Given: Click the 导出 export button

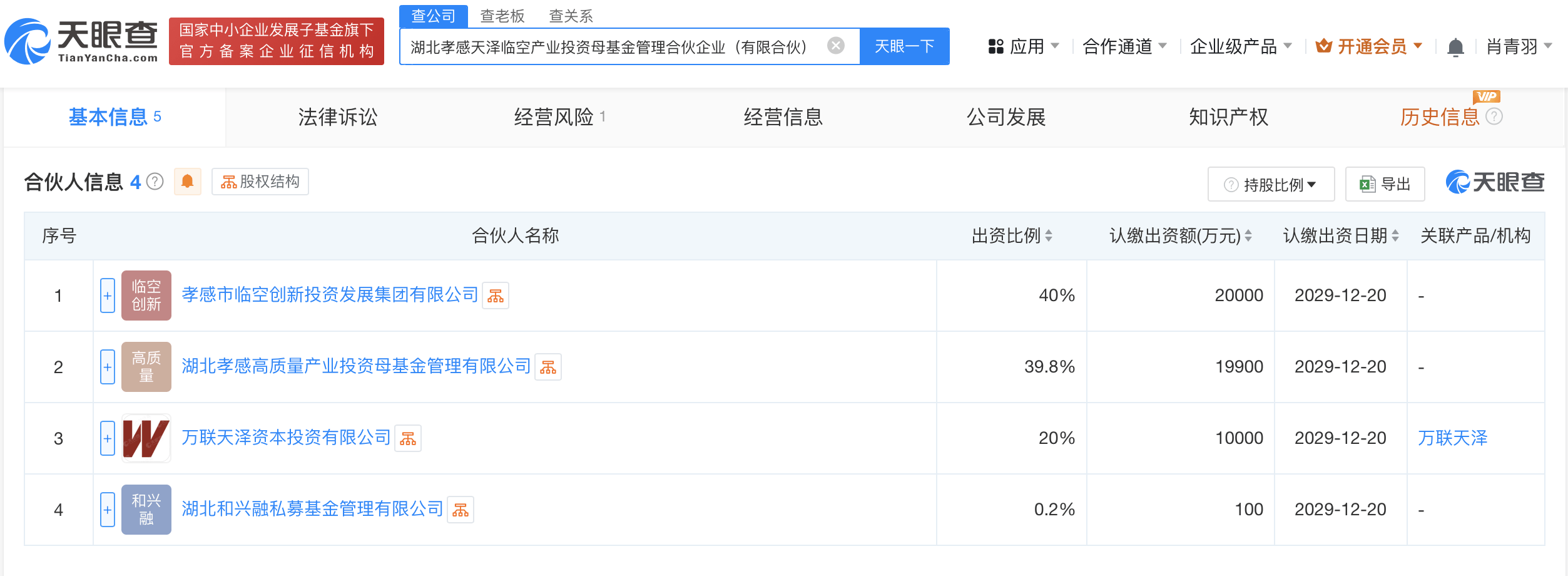Looking at the screenshot, I should point(1385,184).
